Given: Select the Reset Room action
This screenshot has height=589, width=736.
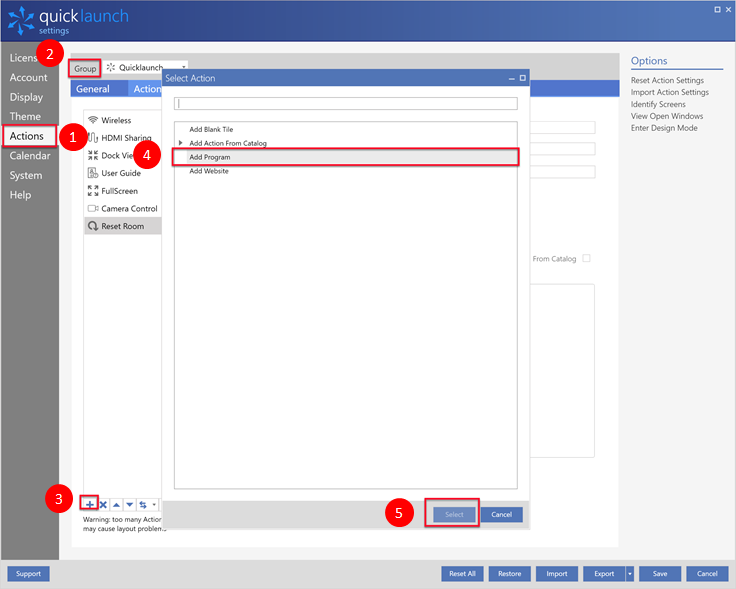Looking at the screenshot, I should click(x=123, y=226).
